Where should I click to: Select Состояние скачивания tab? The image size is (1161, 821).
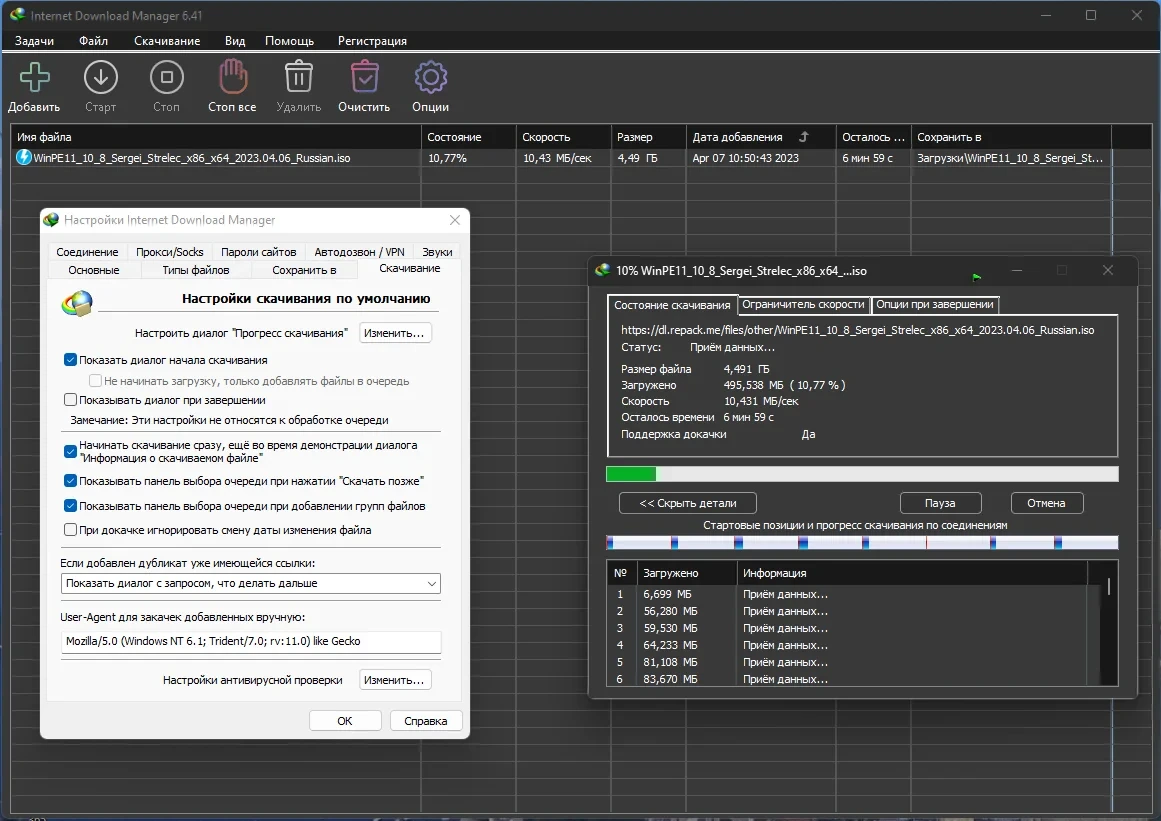(x=672, y=305)
